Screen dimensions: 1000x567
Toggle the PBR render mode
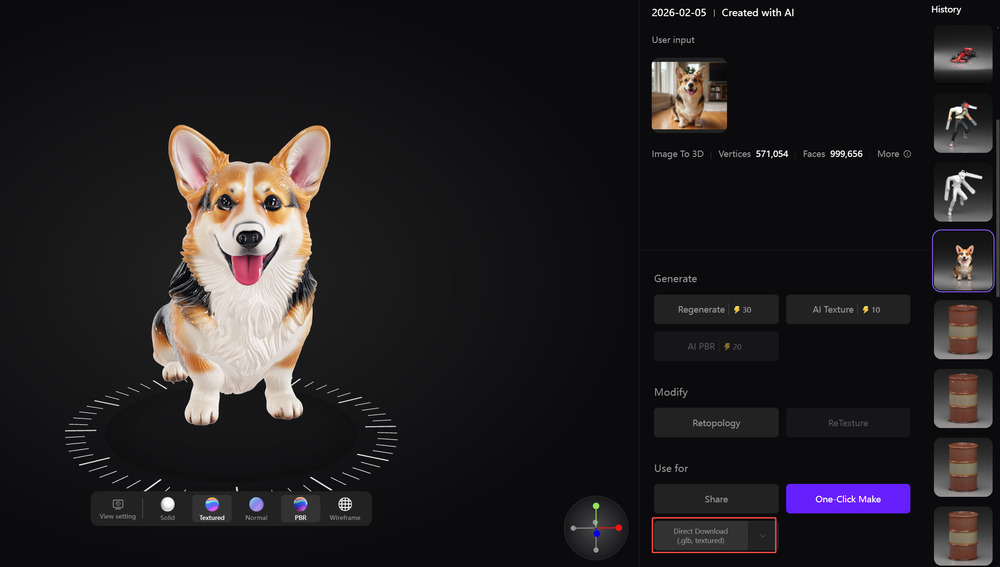coord(300,508)
